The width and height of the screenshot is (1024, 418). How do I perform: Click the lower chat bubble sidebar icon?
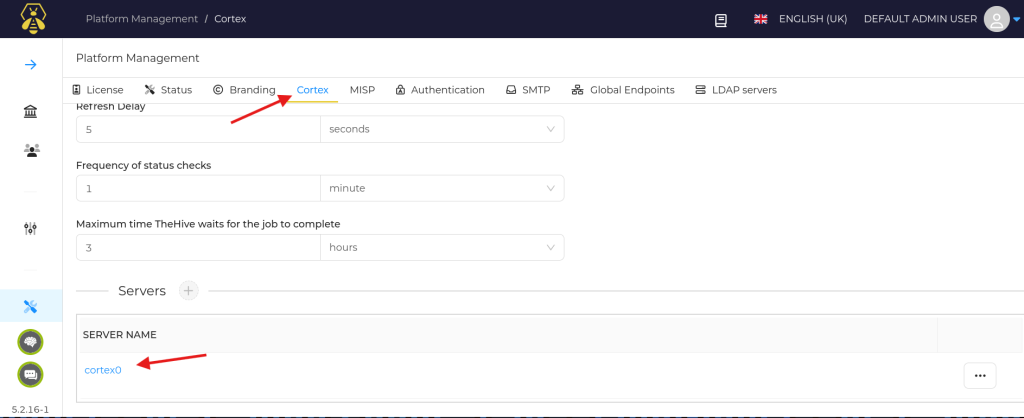coord(31,375)
